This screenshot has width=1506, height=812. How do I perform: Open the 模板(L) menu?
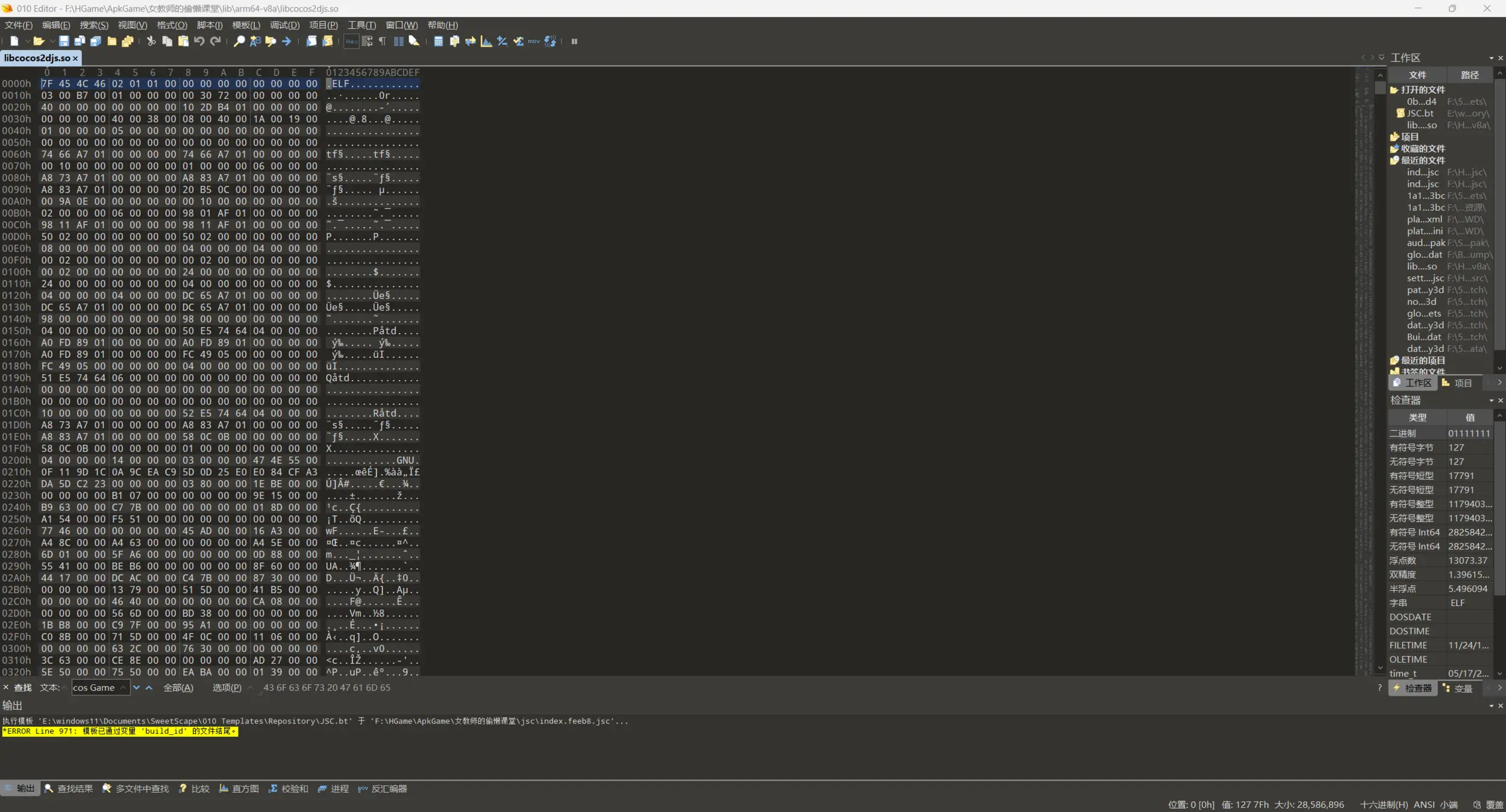pos(246,25)
